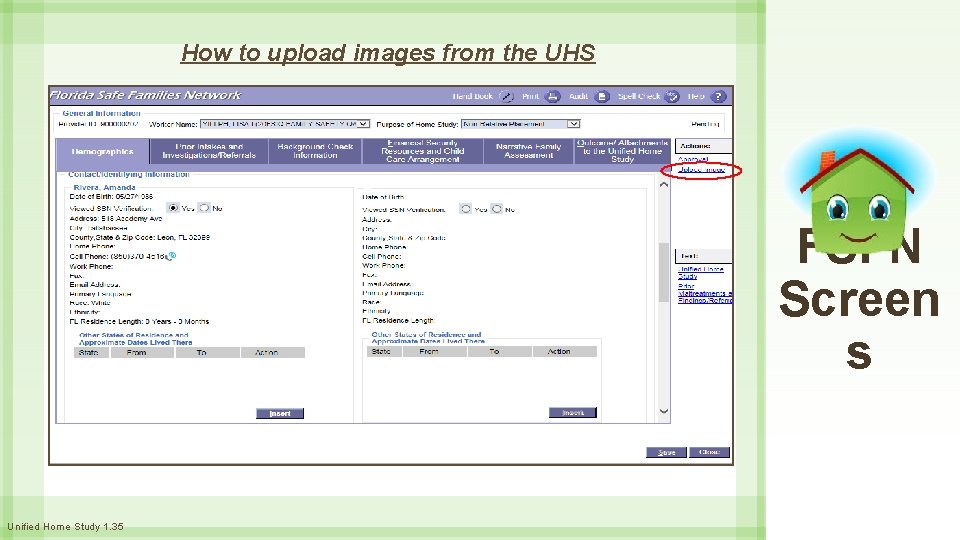Click the Hand Book label

click(x=472, y=96)
